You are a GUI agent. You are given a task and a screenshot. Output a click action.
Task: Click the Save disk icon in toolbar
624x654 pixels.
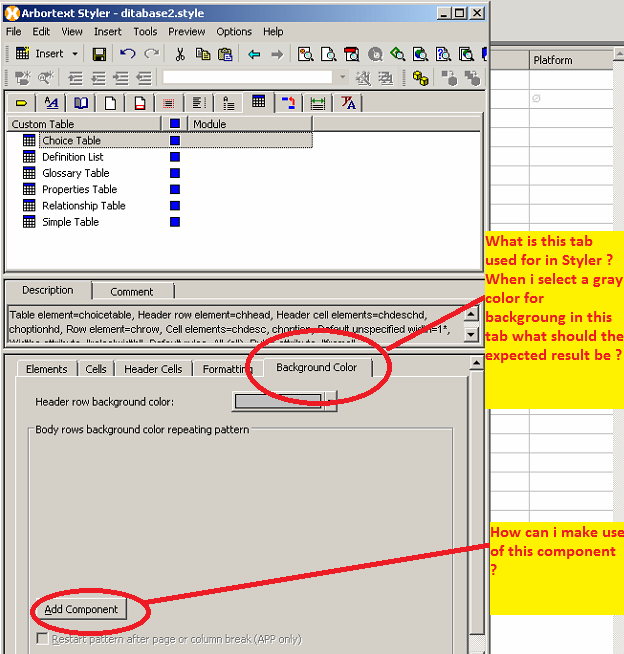pyautogui.click(x=99, y=54)
